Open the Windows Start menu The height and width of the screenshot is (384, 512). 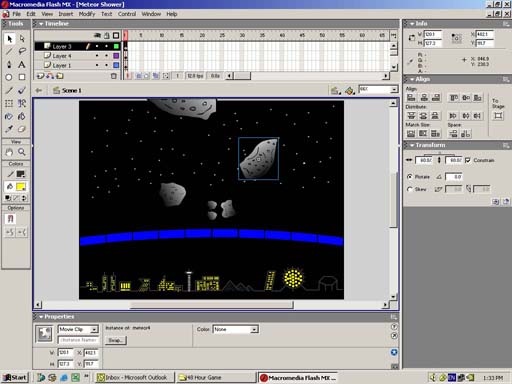(15, 377)
